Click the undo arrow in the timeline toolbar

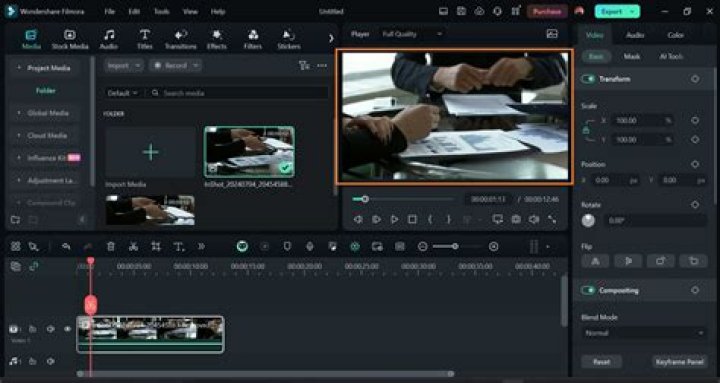(66, 247)
